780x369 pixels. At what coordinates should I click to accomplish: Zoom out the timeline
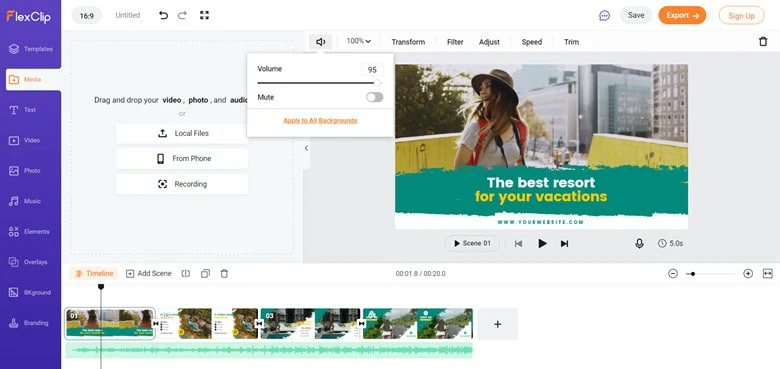click(673, 274)
